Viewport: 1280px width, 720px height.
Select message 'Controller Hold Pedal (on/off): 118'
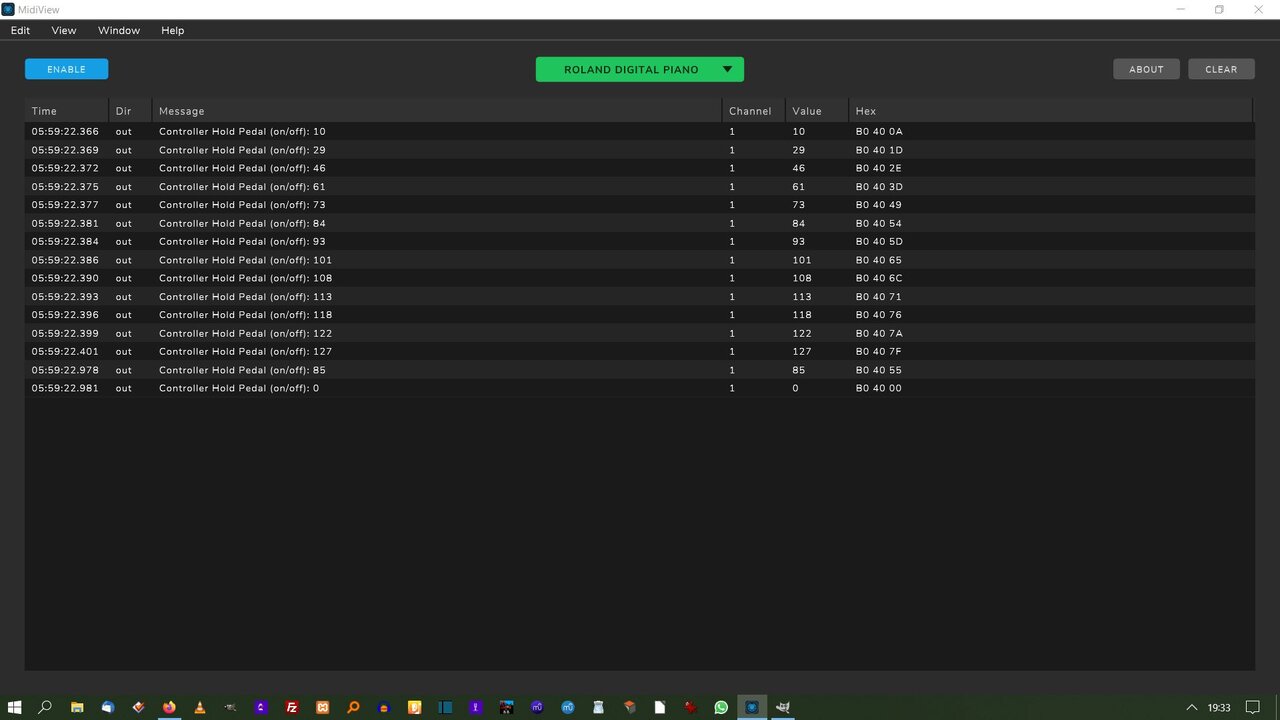coord(245,315)
